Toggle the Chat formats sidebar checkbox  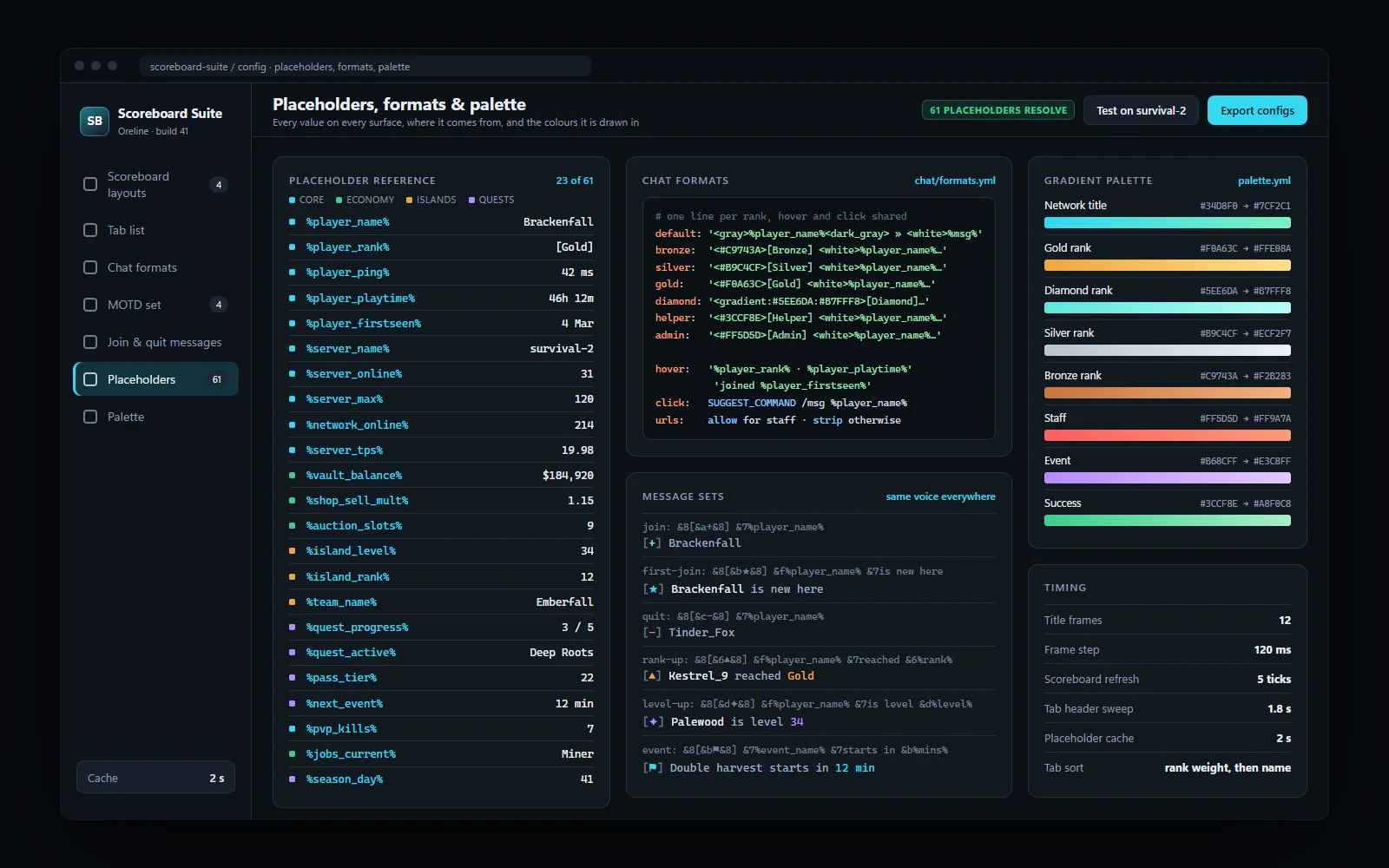click(90, 267)
